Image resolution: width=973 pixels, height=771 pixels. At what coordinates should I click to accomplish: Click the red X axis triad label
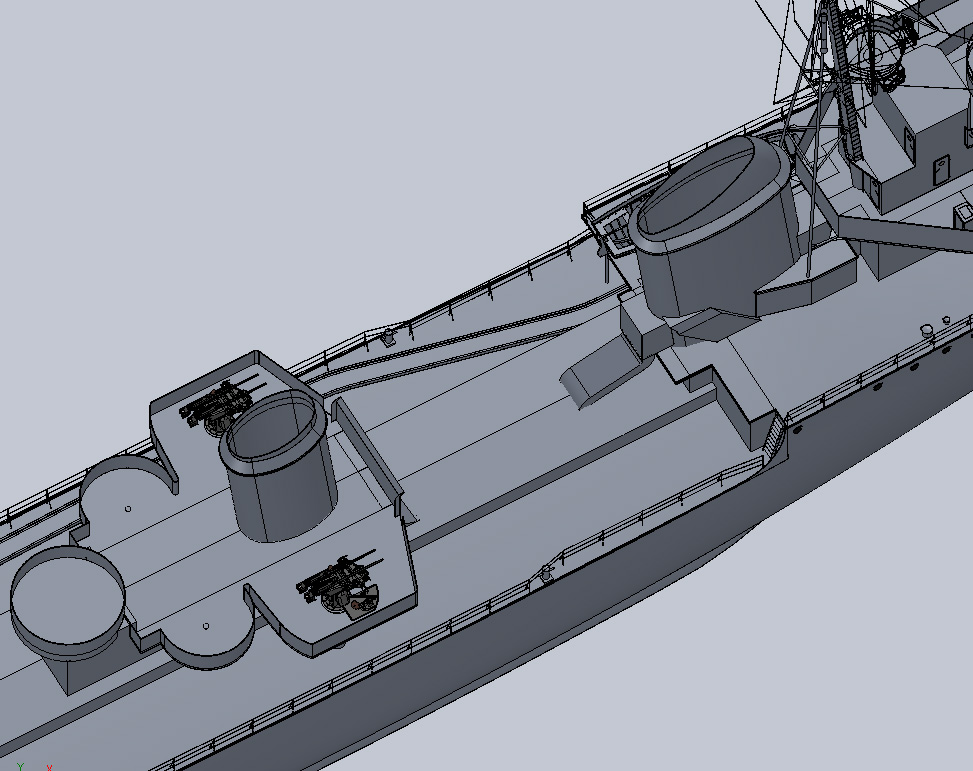(50, 767)
